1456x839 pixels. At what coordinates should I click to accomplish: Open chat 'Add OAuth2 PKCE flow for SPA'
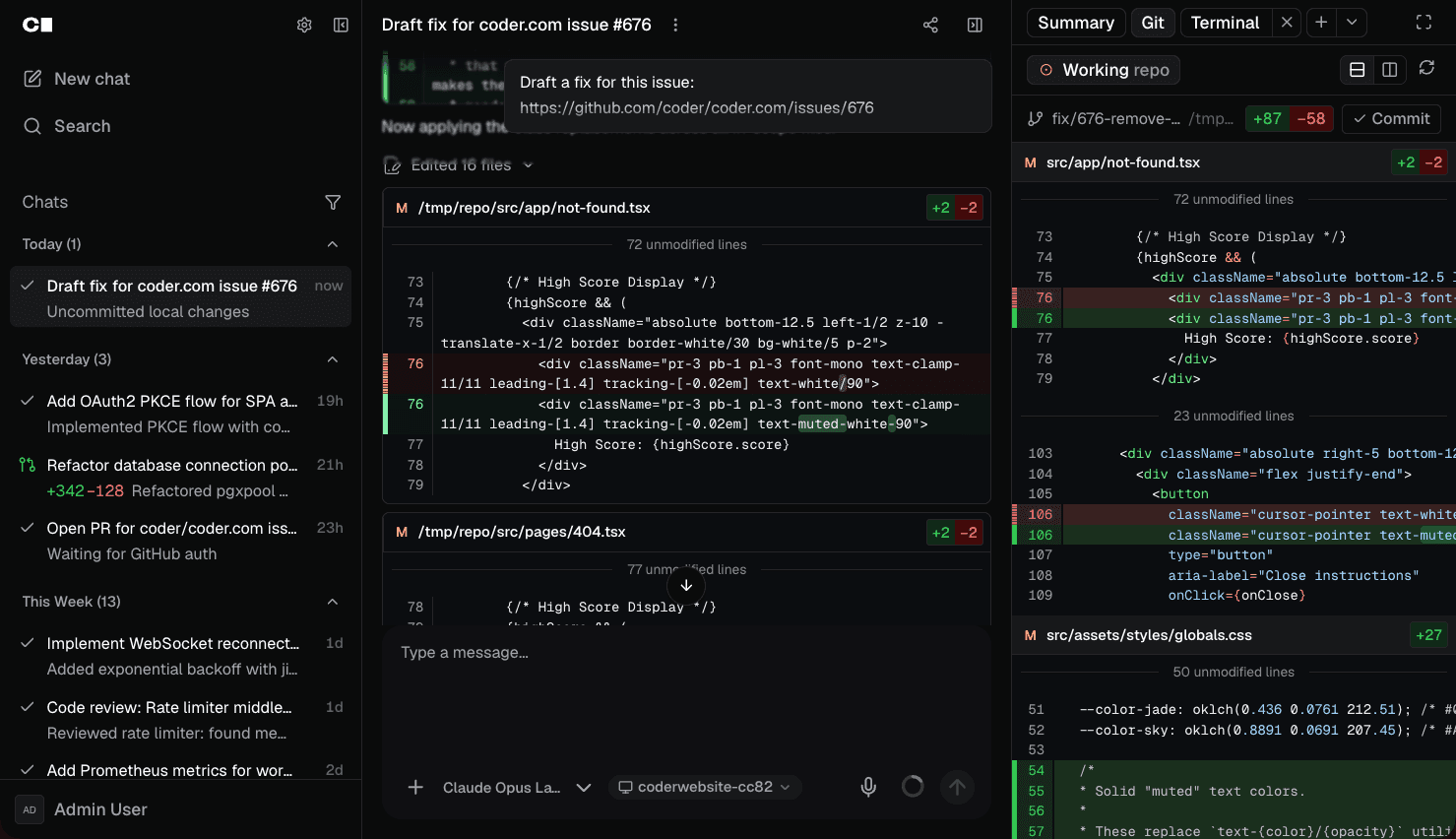[x=180, y=414]
